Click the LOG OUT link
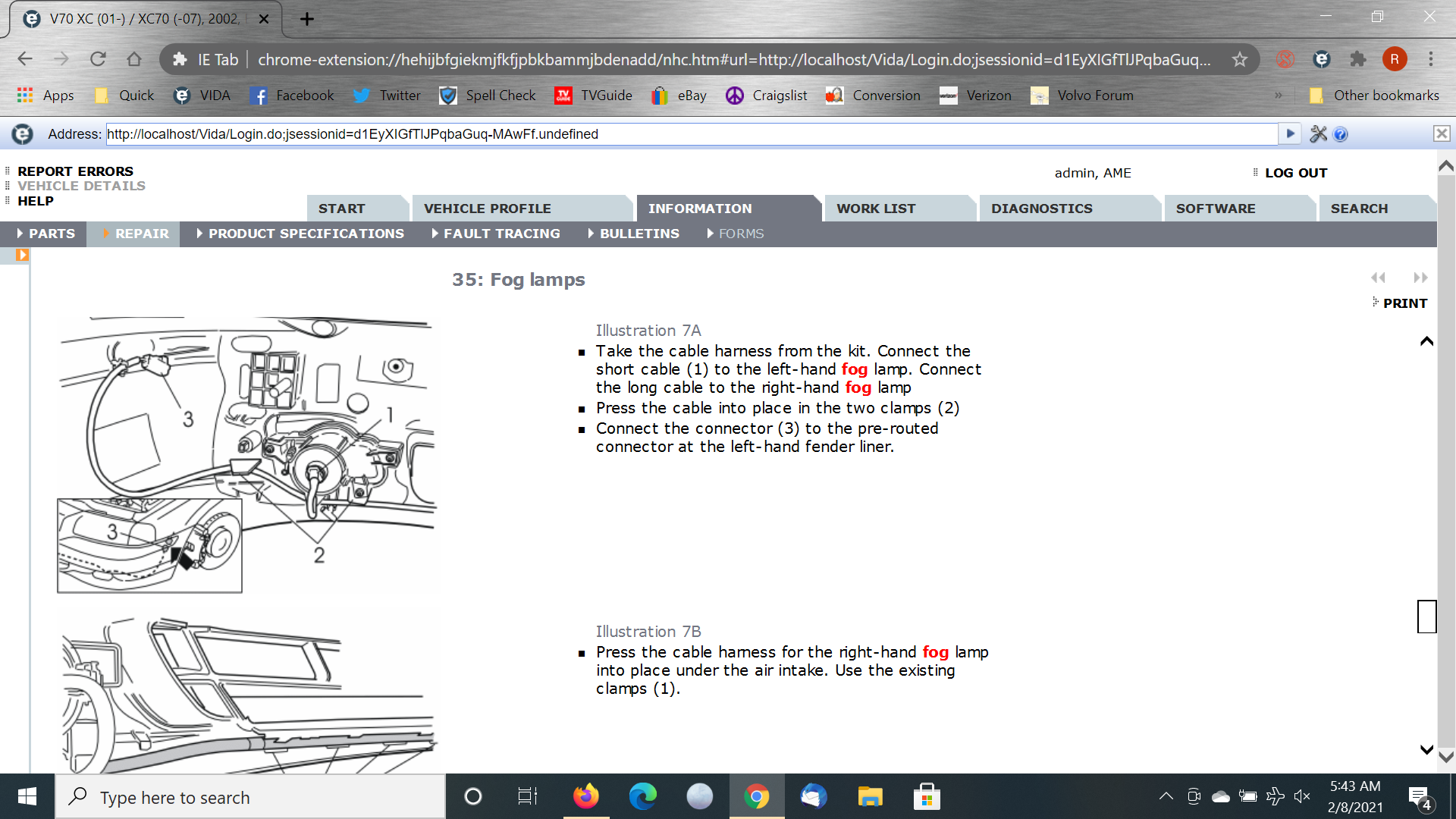 click(1295, 173)
